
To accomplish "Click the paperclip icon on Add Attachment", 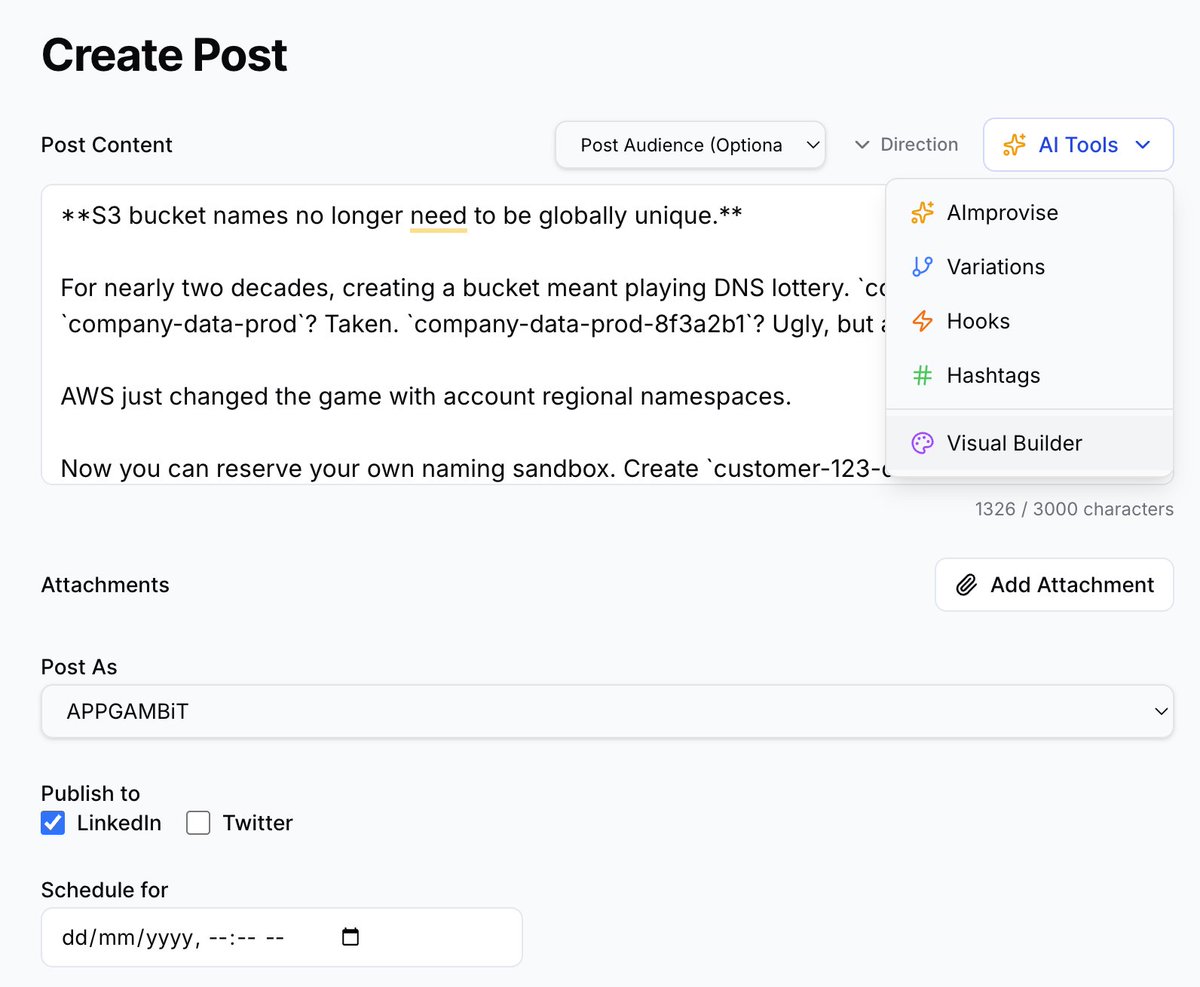I will click(966, 585).
